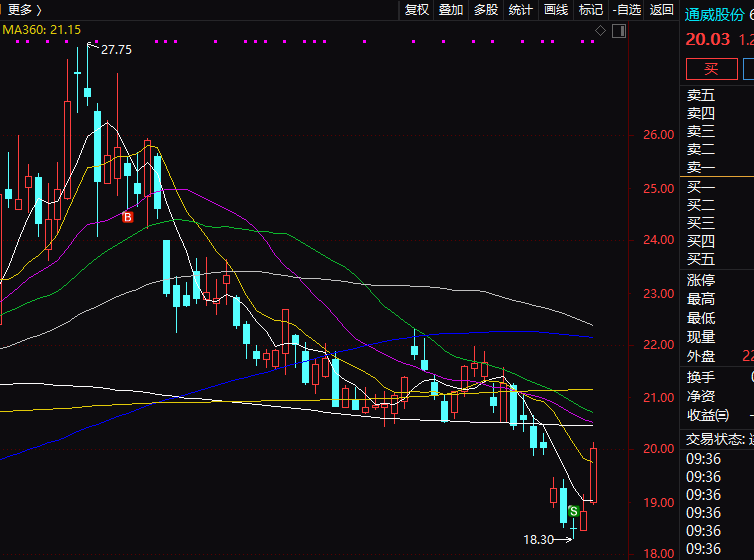754x560 pixels.
Task: Click the 通威股份 stock name
Action: (714, 14)
